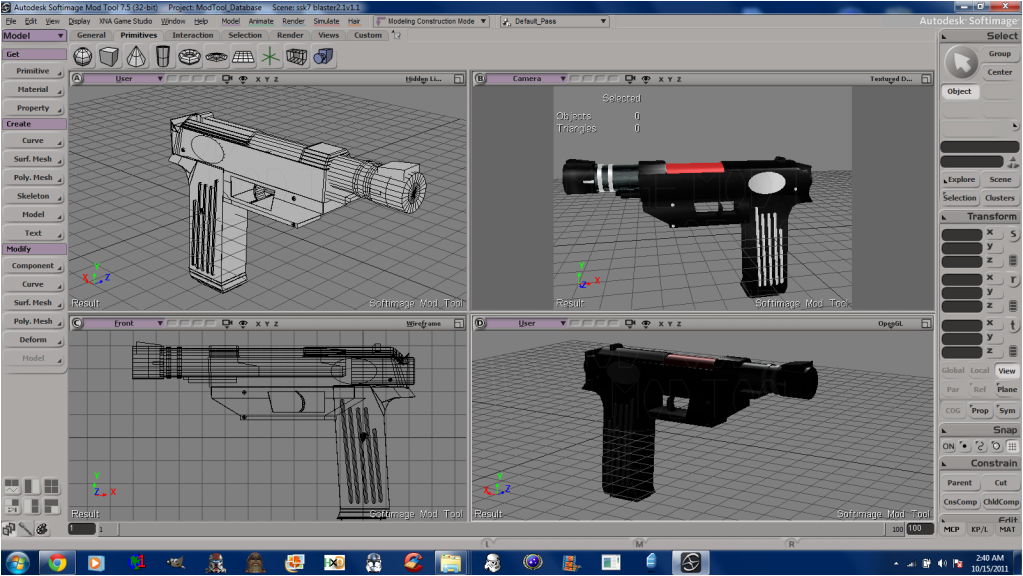Open the Default_Pass dropdown
This screenshot has height=576, width=1023.
(554, 21)
